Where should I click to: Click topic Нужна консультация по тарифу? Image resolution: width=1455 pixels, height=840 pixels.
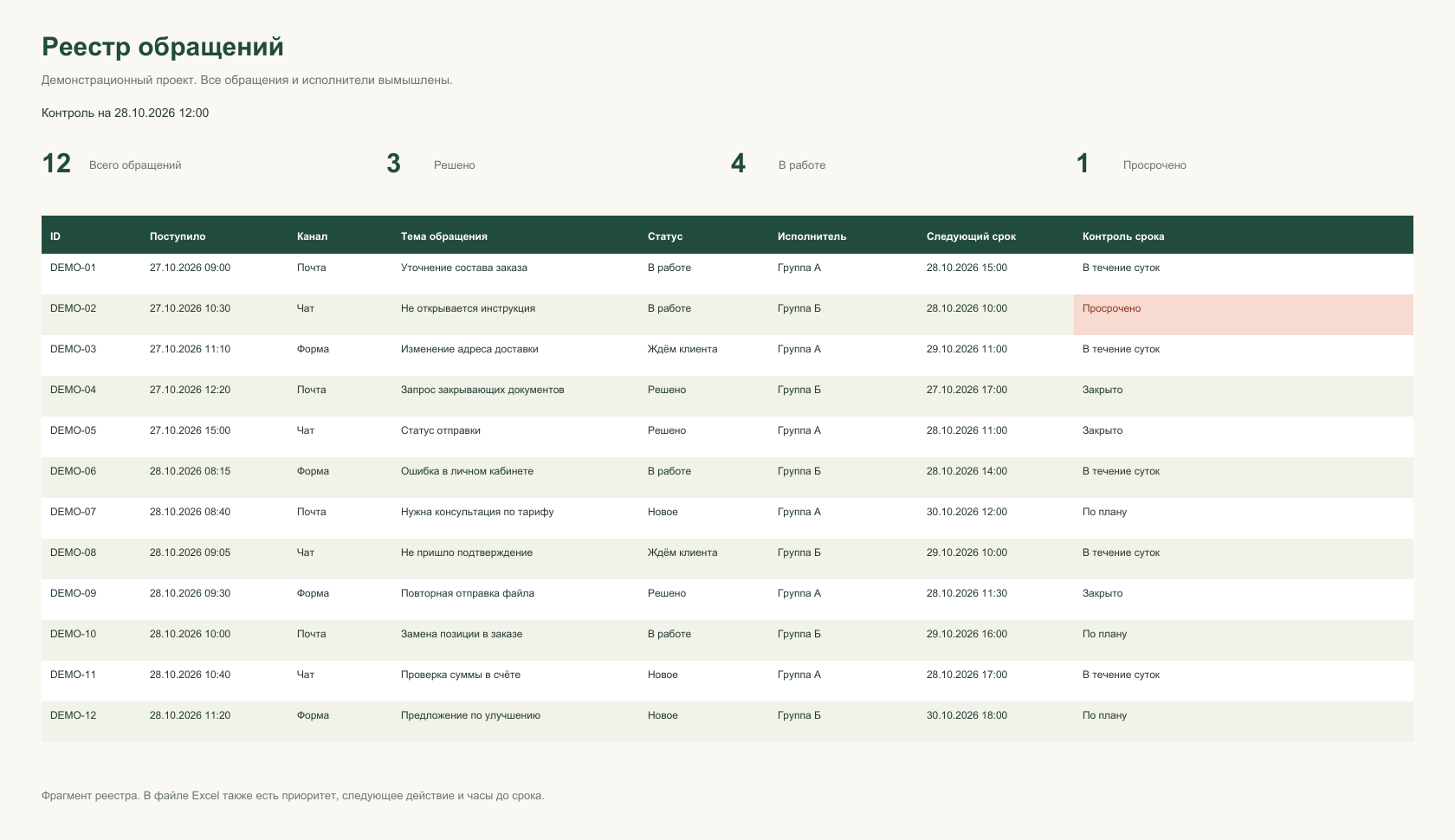[x=477, y=512]
